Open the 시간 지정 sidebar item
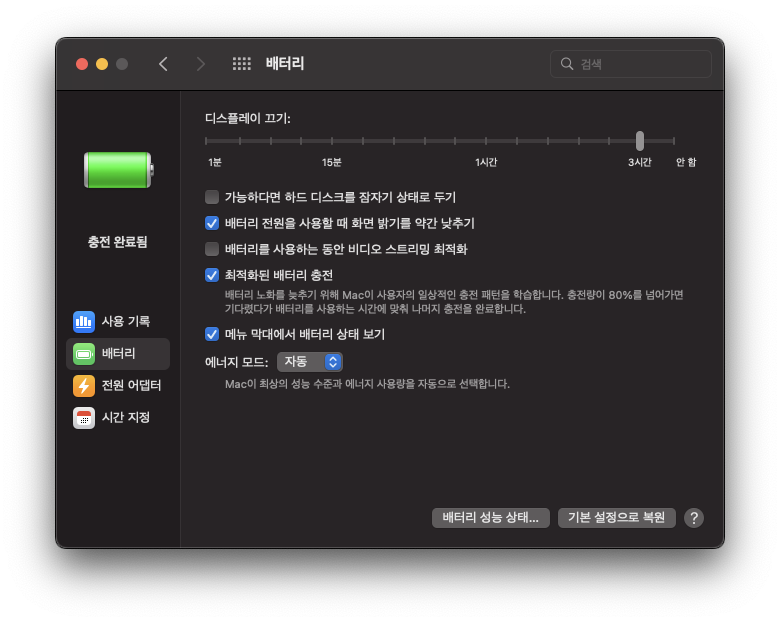 tap(118, 417)
